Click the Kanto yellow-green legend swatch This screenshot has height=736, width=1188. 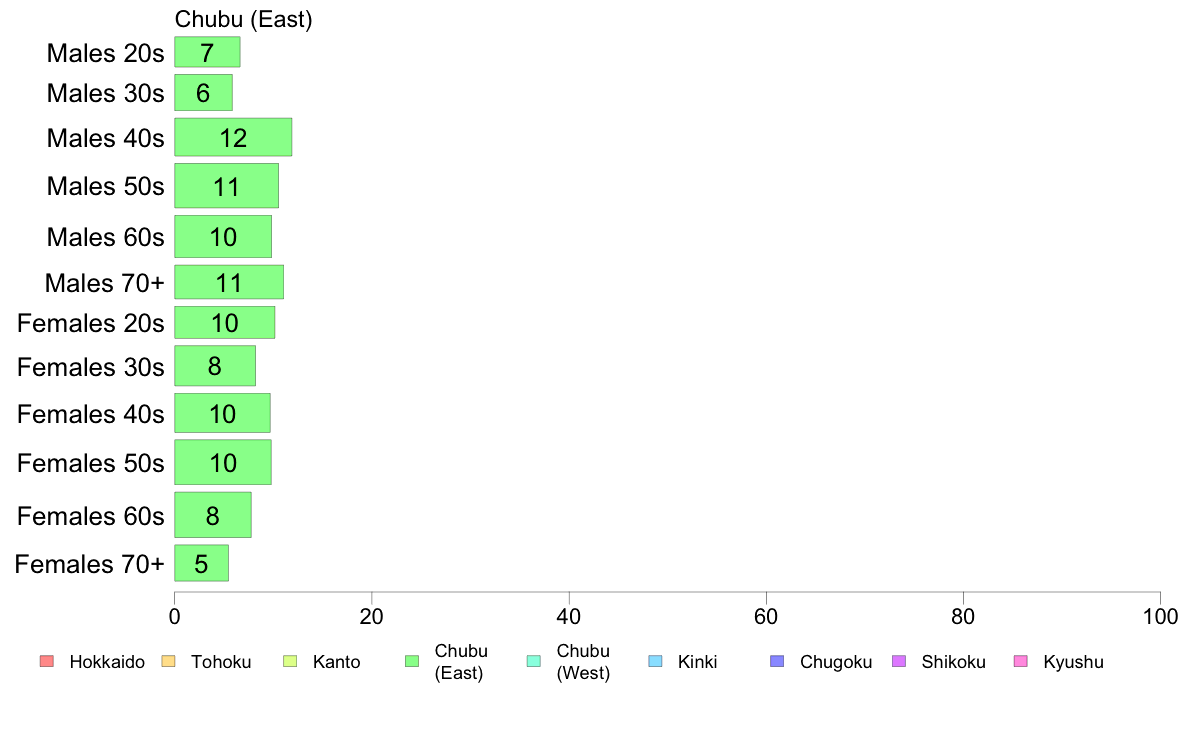tap(290, 661)
